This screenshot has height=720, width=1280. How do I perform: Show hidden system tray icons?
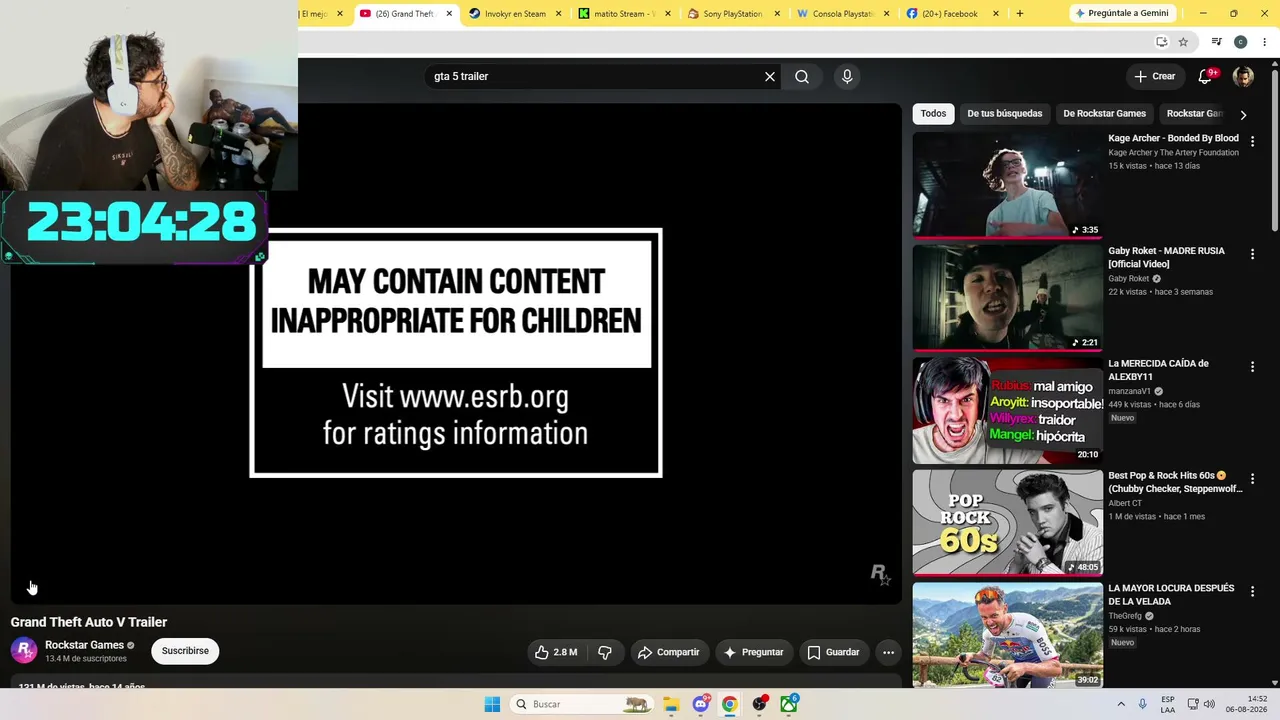pyautogui.click(x=1121, y=704)
